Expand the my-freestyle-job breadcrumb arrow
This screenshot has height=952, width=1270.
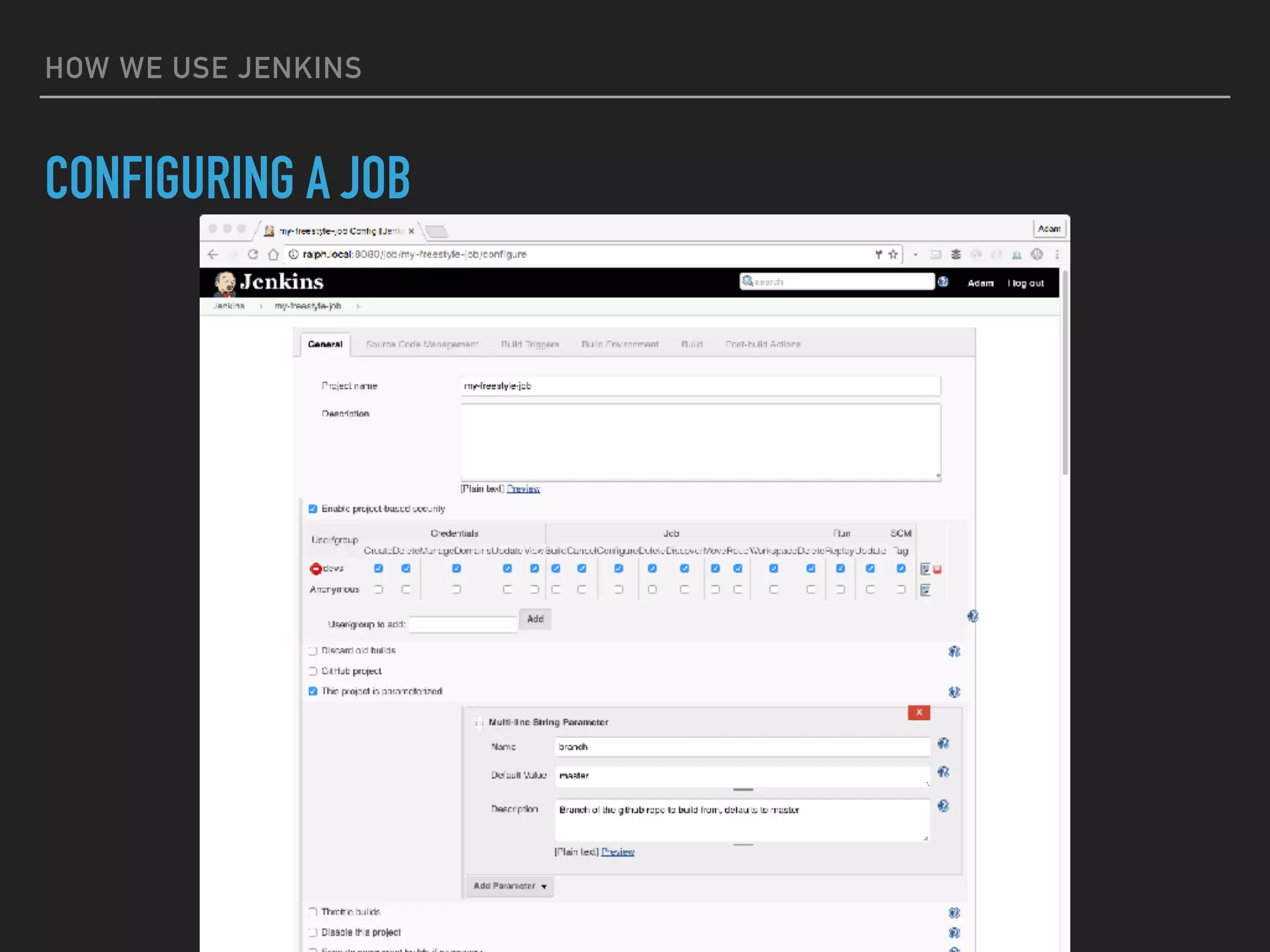coord(358,306)
